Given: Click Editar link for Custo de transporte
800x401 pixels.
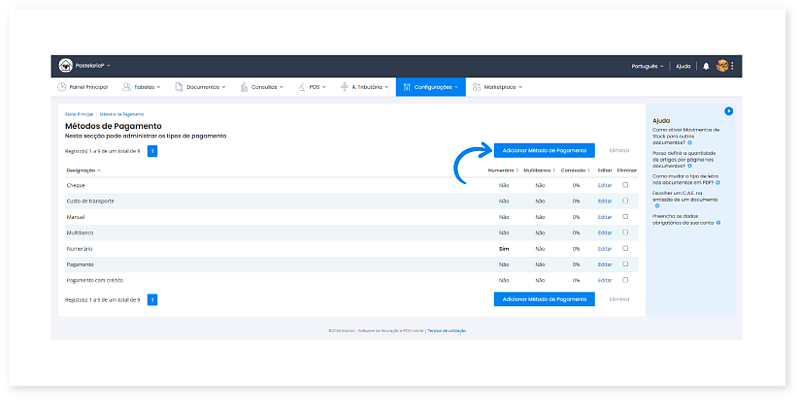Looking at the screenshot, I should pos(604,201).
